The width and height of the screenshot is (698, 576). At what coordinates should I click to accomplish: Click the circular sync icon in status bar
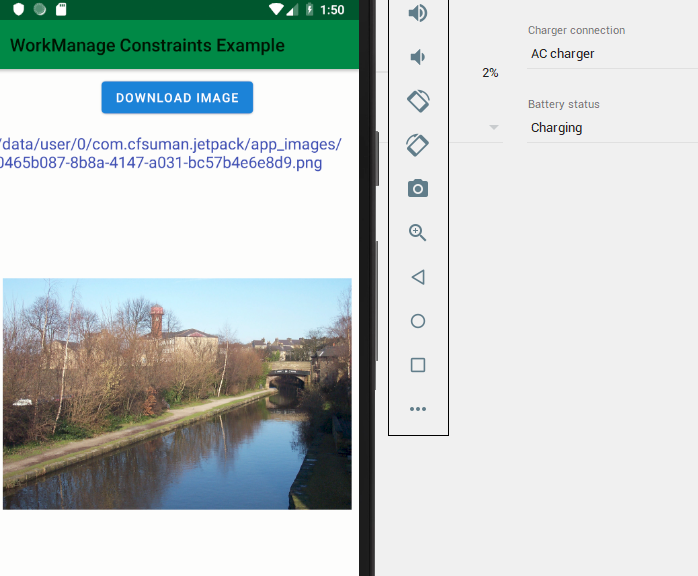pos(40,9)
